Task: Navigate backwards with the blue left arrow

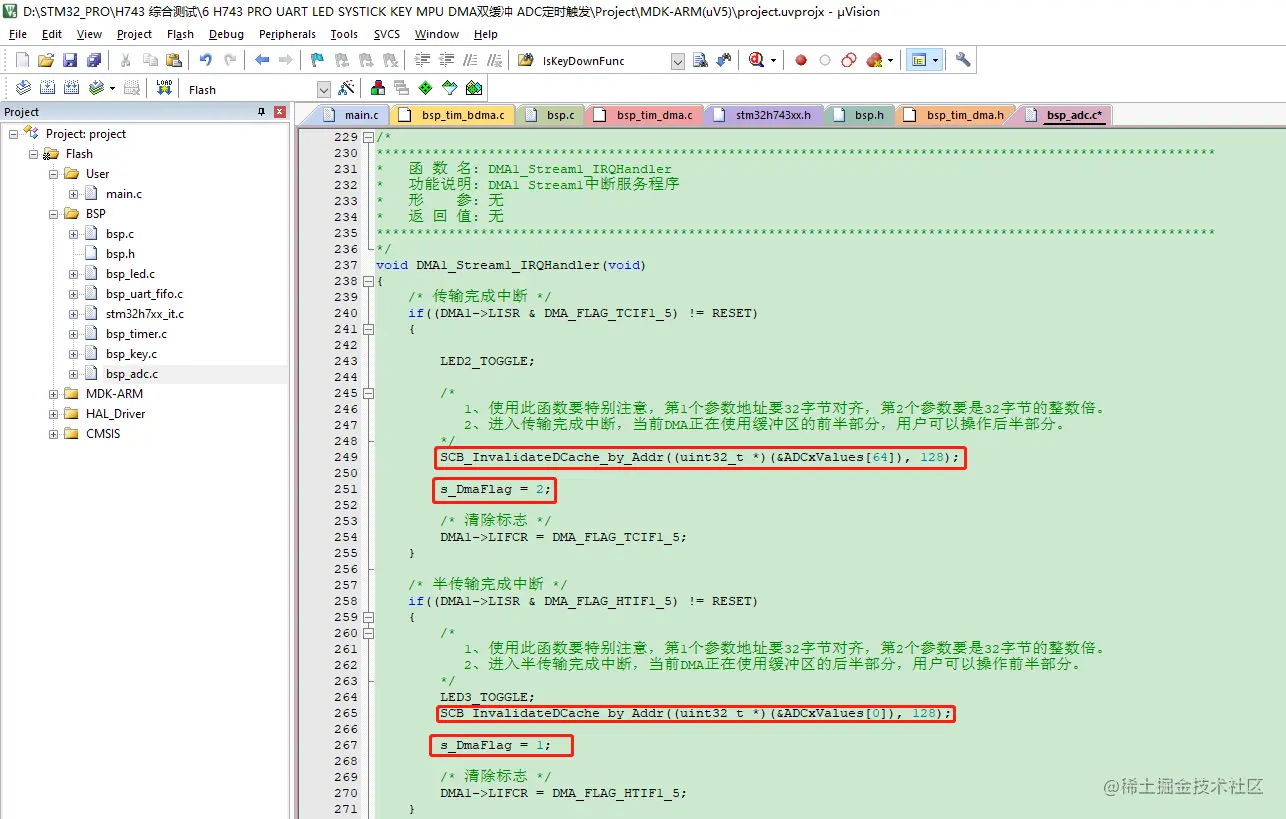Action: point(262,60)
